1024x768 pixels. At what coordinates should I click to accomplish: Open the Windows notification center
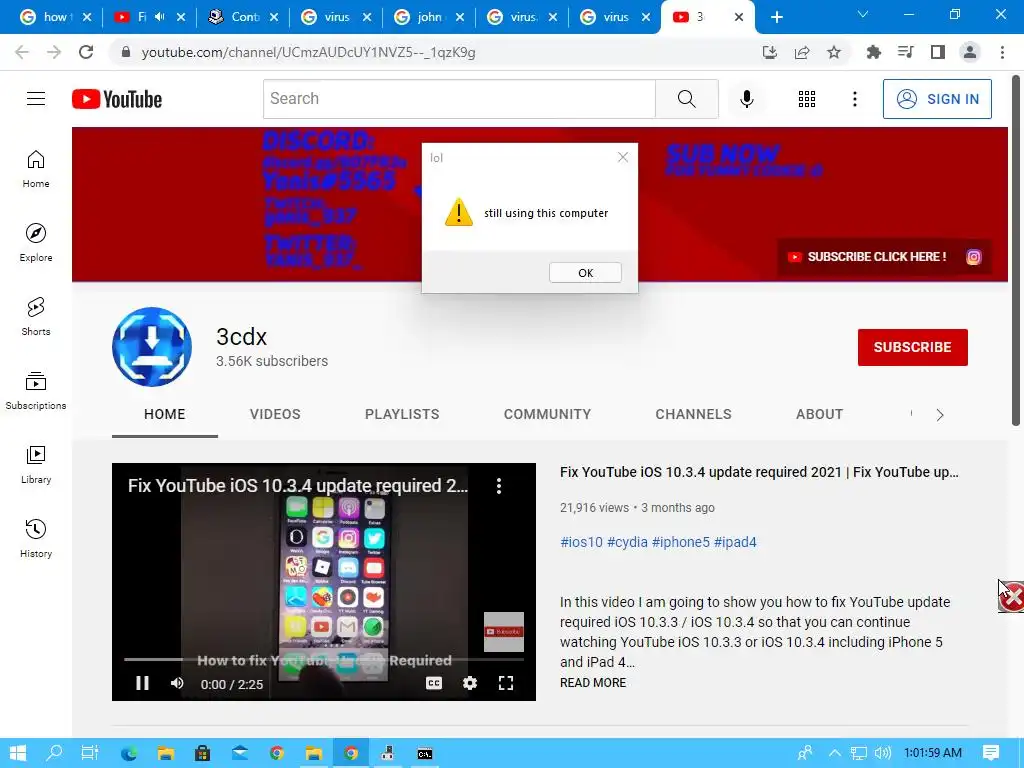click(990, 753)
